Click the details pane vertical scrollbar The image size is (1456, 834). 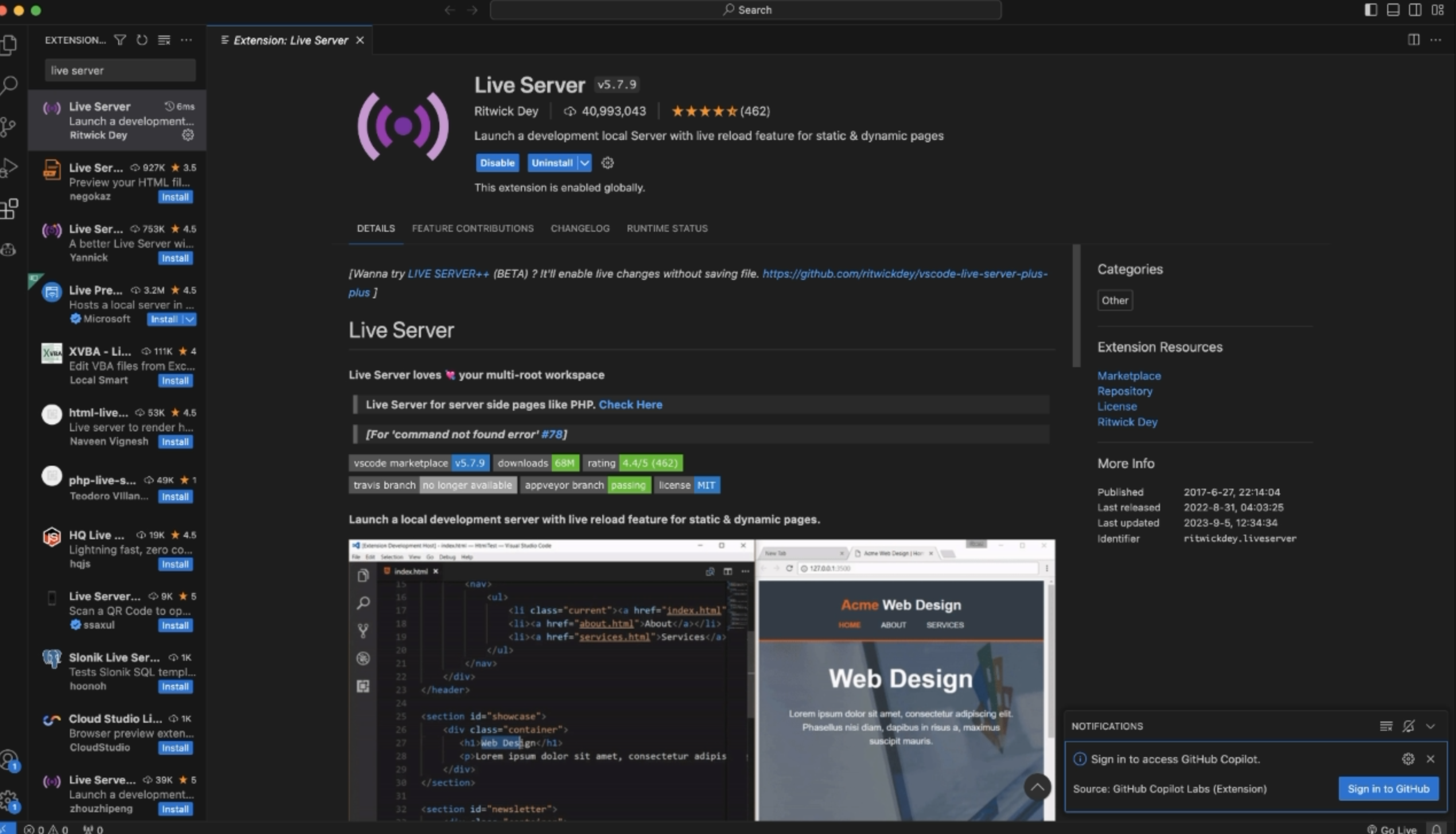(x=1076, y=306)
